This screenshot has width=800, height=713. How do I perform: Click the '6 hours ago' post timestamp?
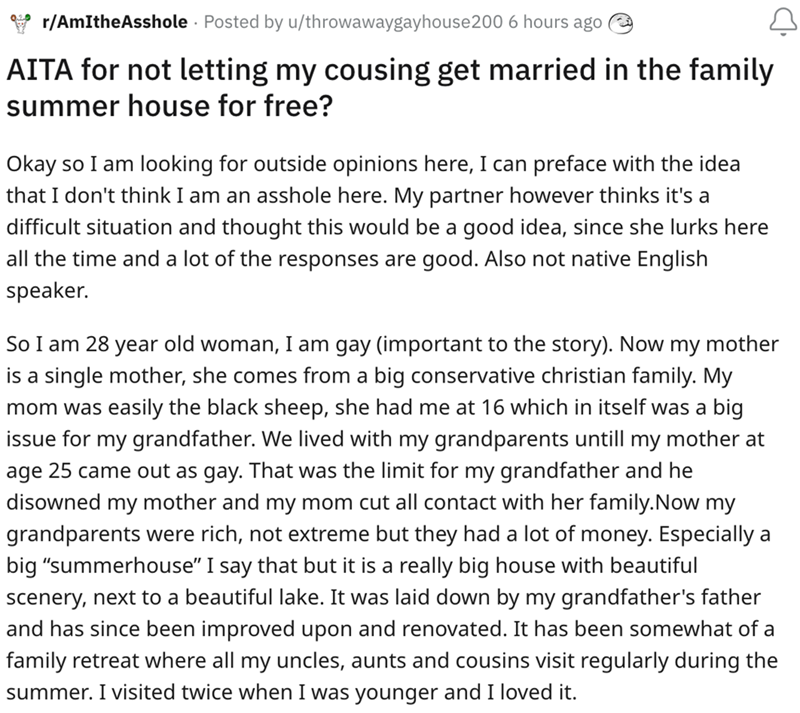tap(556, 22)
